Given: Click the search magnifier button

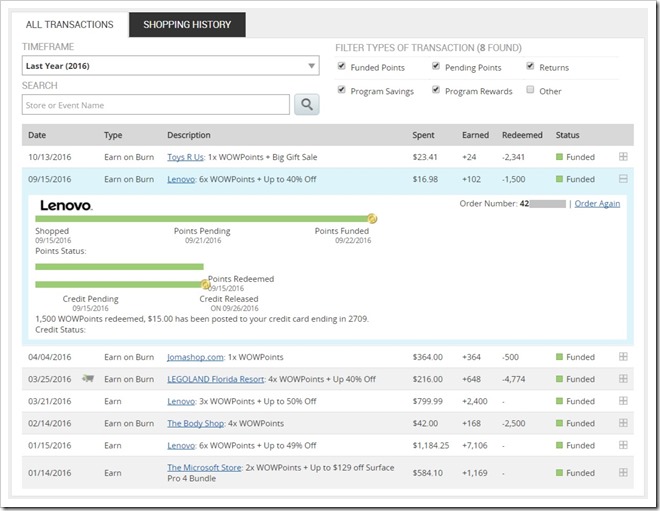Looking at the screenshot, I should pos(306,104).
